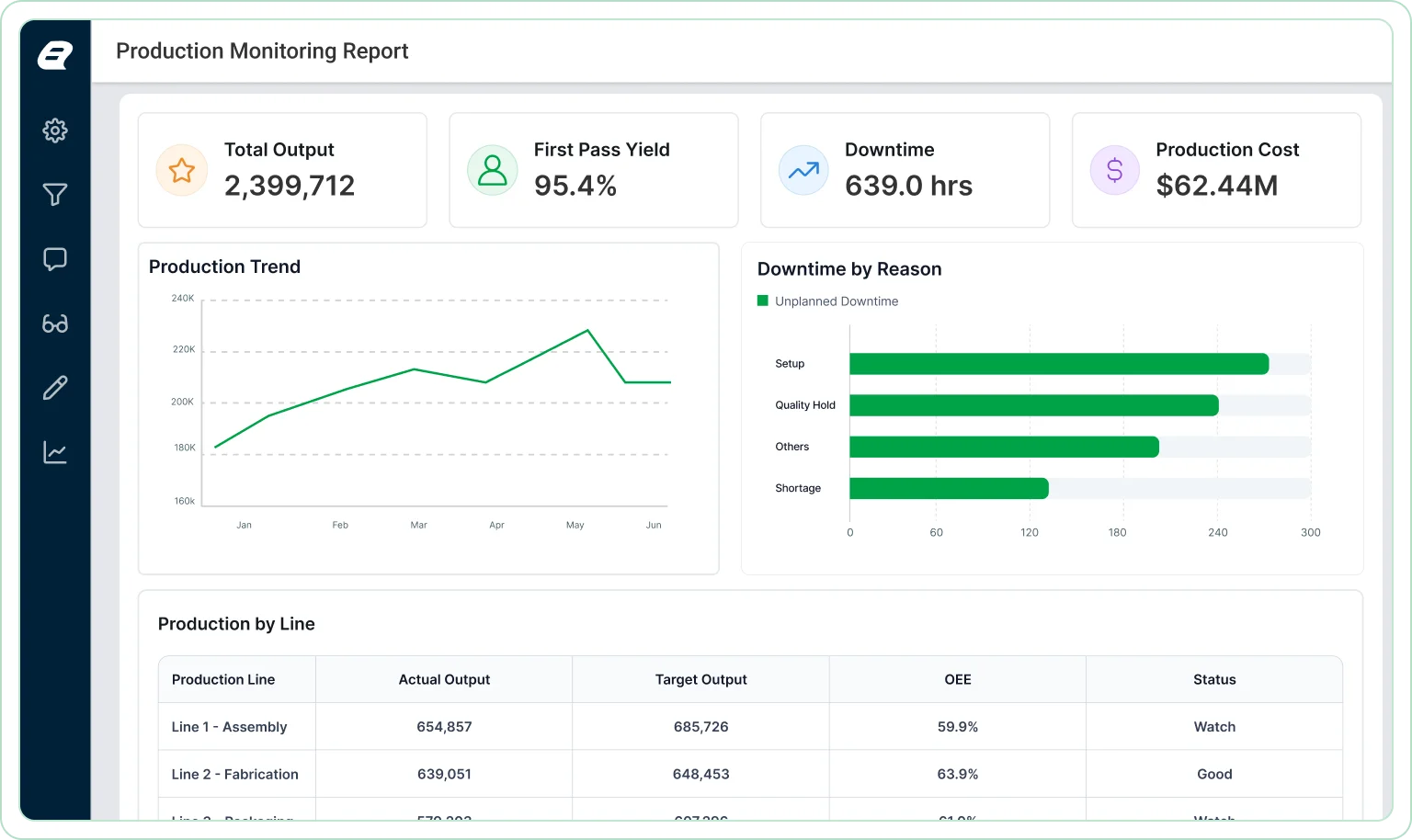
Task: Click the Setup downtime bar
Action: pos(1059,364)
